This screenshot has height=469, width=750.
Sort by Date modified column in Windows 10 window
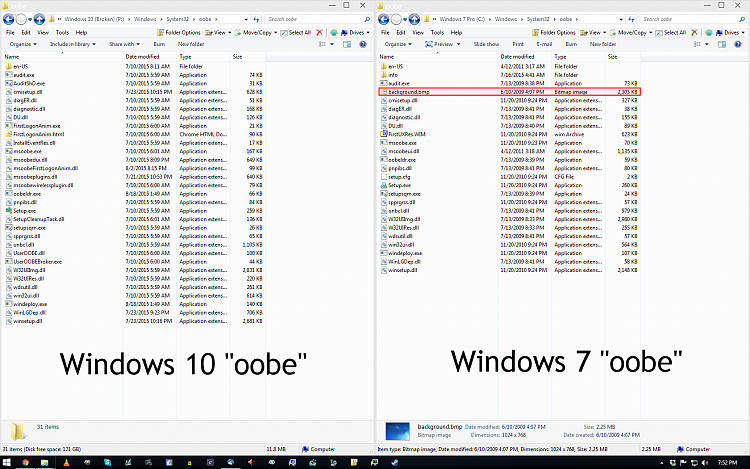(142, 56)
